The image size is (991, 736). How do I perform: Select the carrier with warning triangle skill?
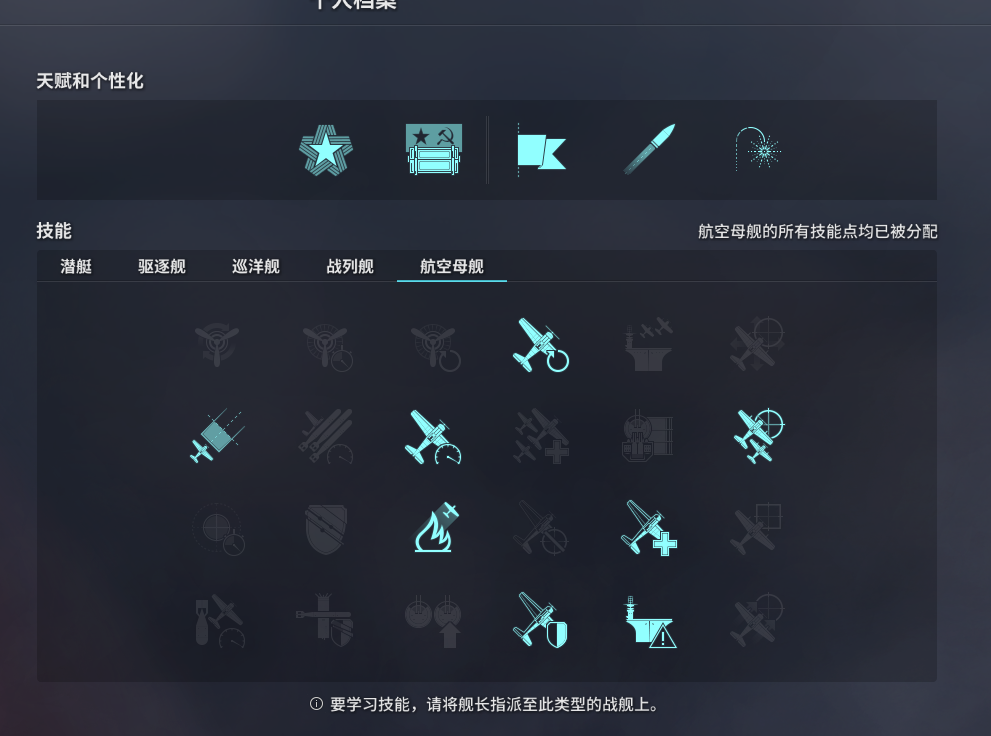pyautogui.click(x=650, y=622)
